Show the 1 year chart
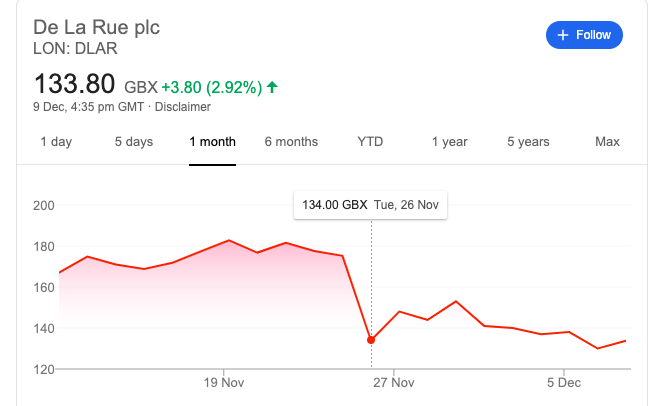The width and height of the screenshot is (659, 406). pos(449,142)
